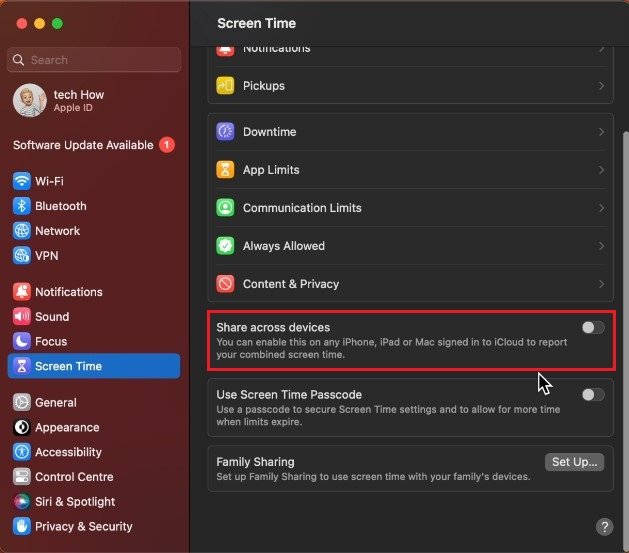Select Focus in the sidebar
629x553 pixels.
tap(51, 341)
